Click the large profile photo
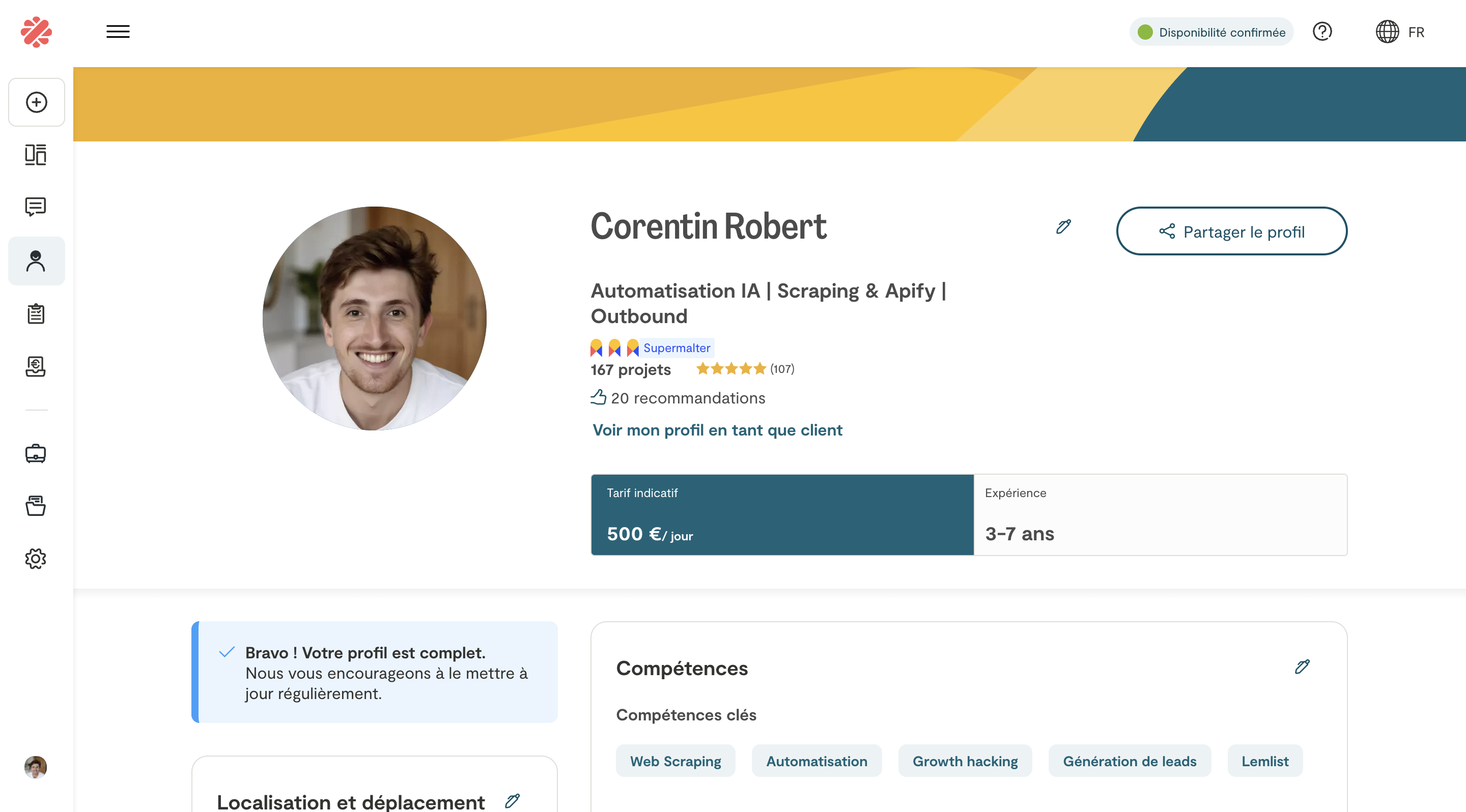Image resolution: width=1466 pixels, height=812 pixels. coord(375,318)
